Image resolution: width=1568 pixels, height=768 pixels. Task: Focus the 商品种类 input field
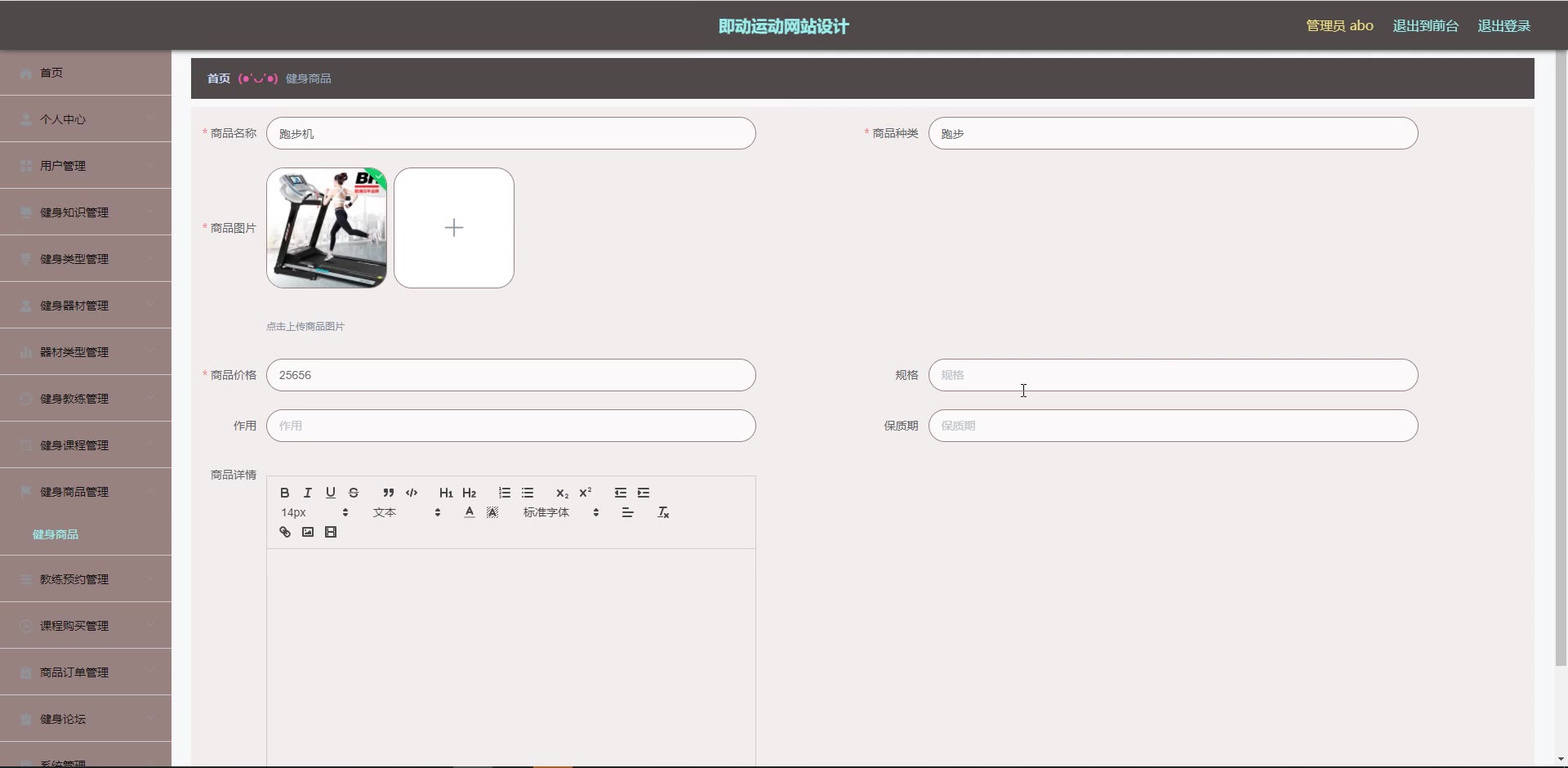(1173, 133)
